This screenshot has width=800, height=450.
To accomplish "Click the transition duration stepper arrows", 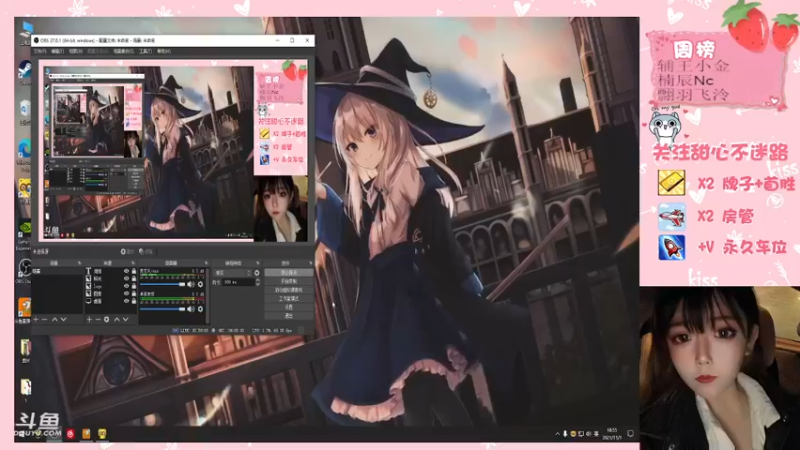I will (257, 282).
